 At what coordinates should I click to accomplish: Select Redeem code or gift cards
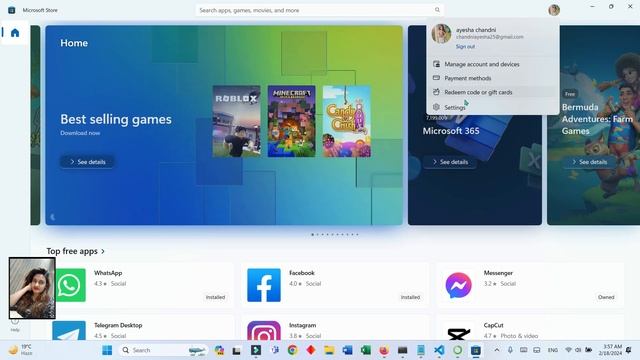493,92
